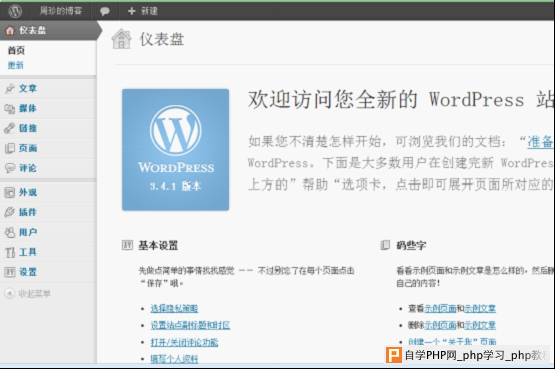Open the 外观 menu

(28, 192)
